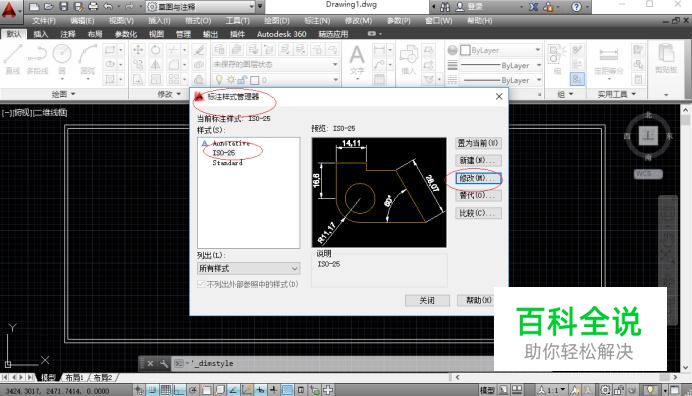The height and width of the screenshot is (396, 692).
Task: Open the Format (格式) menu
Action: point(198,21)
